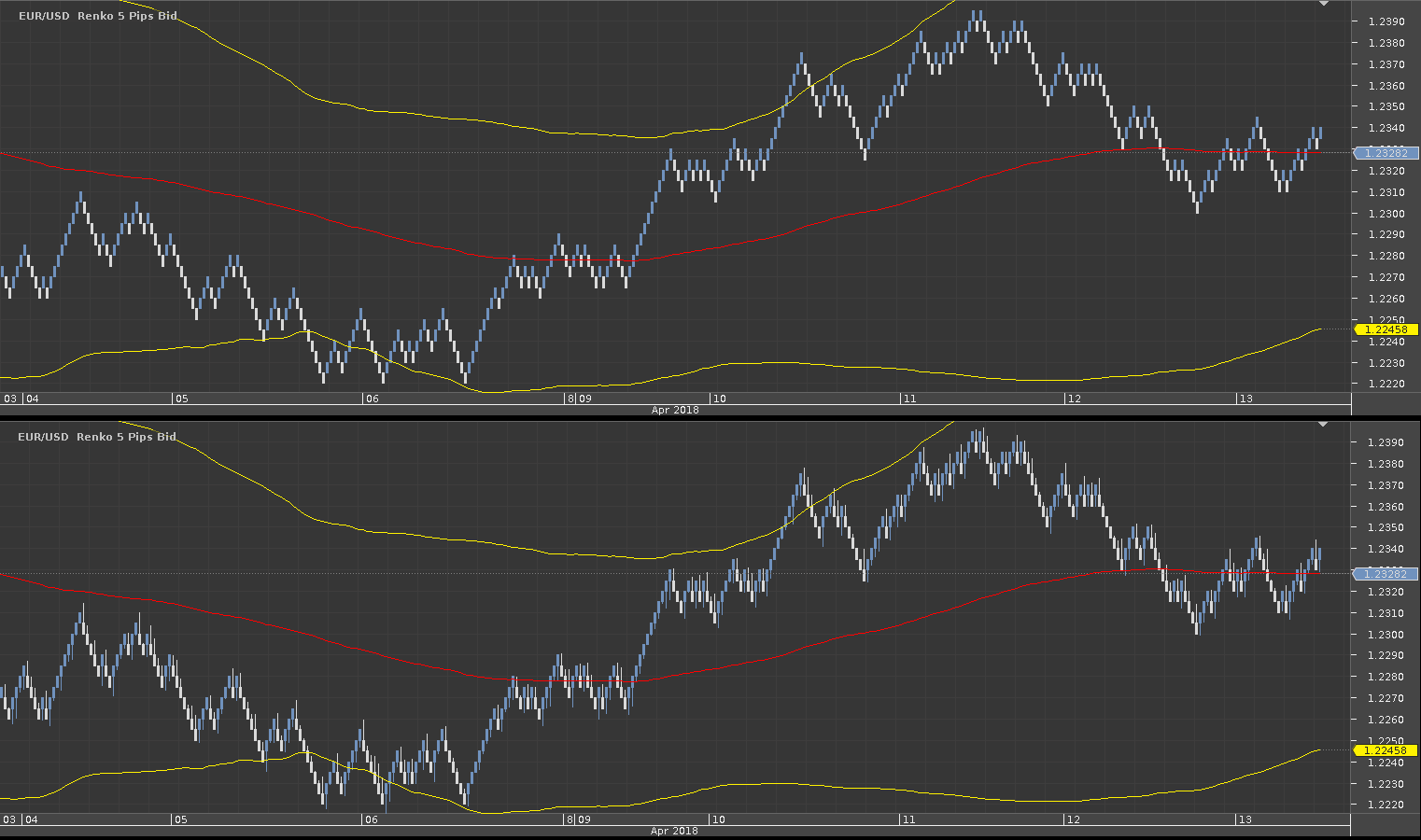Click the yellow 1.22458 price tag in lower chart
Image resolution: width=1421 pixels, height=840 pixels.
click(x=1386, y=750)
